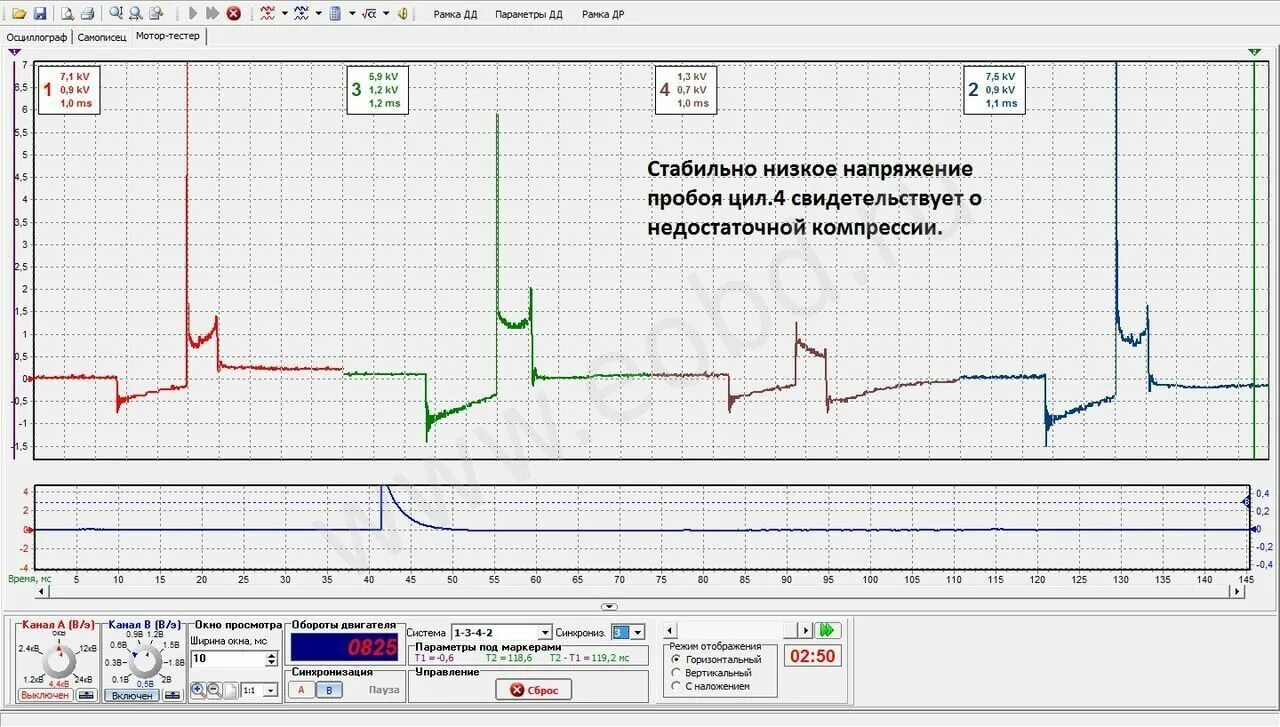Click the Пауза control in Синхронизация panel
Screen dimensions: 1280x727
pyautogui.click(x=385, y=691)
